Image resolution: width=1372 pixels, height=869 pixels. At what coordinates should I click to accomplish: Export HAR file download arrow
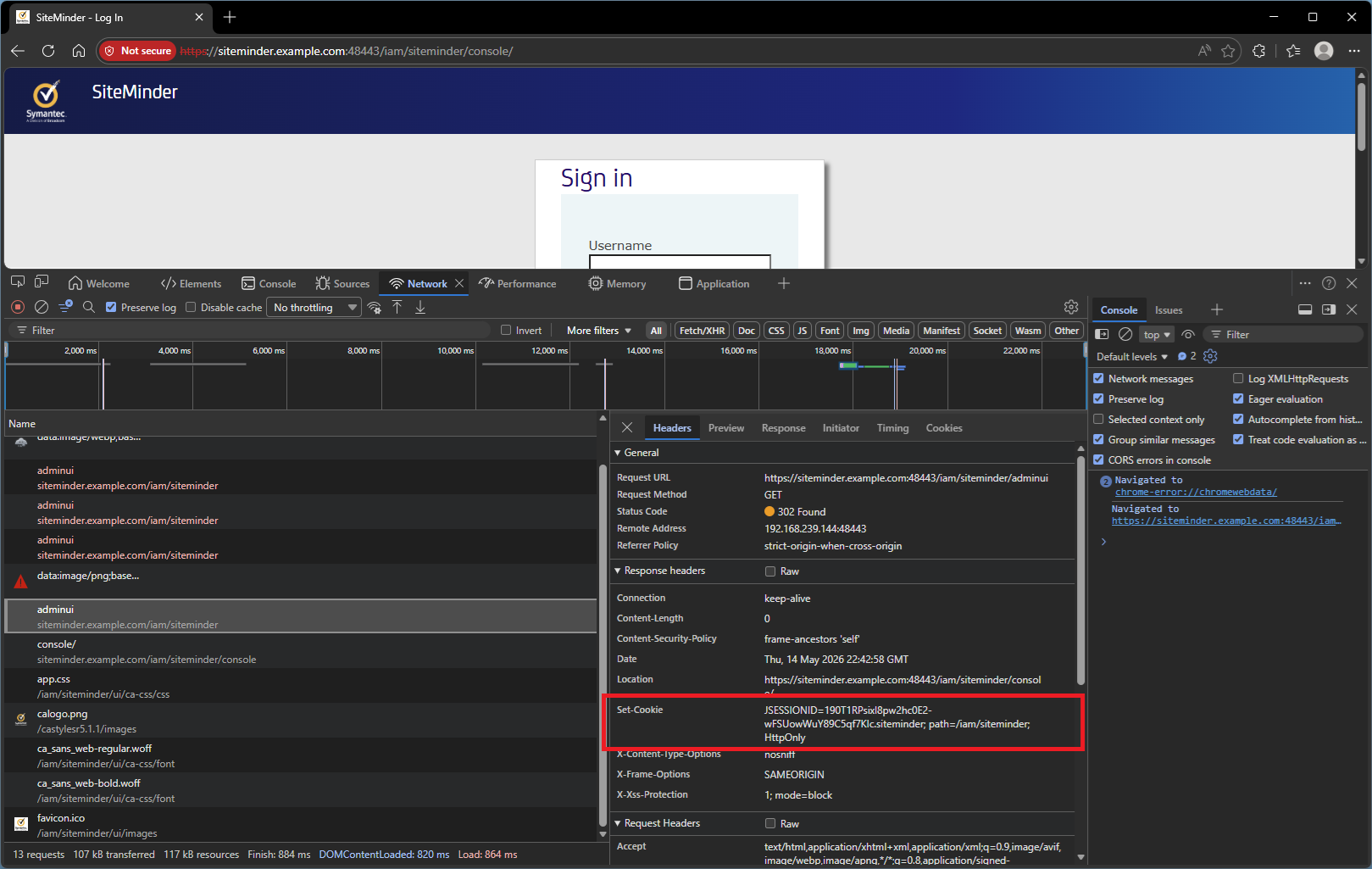point(420,307)
